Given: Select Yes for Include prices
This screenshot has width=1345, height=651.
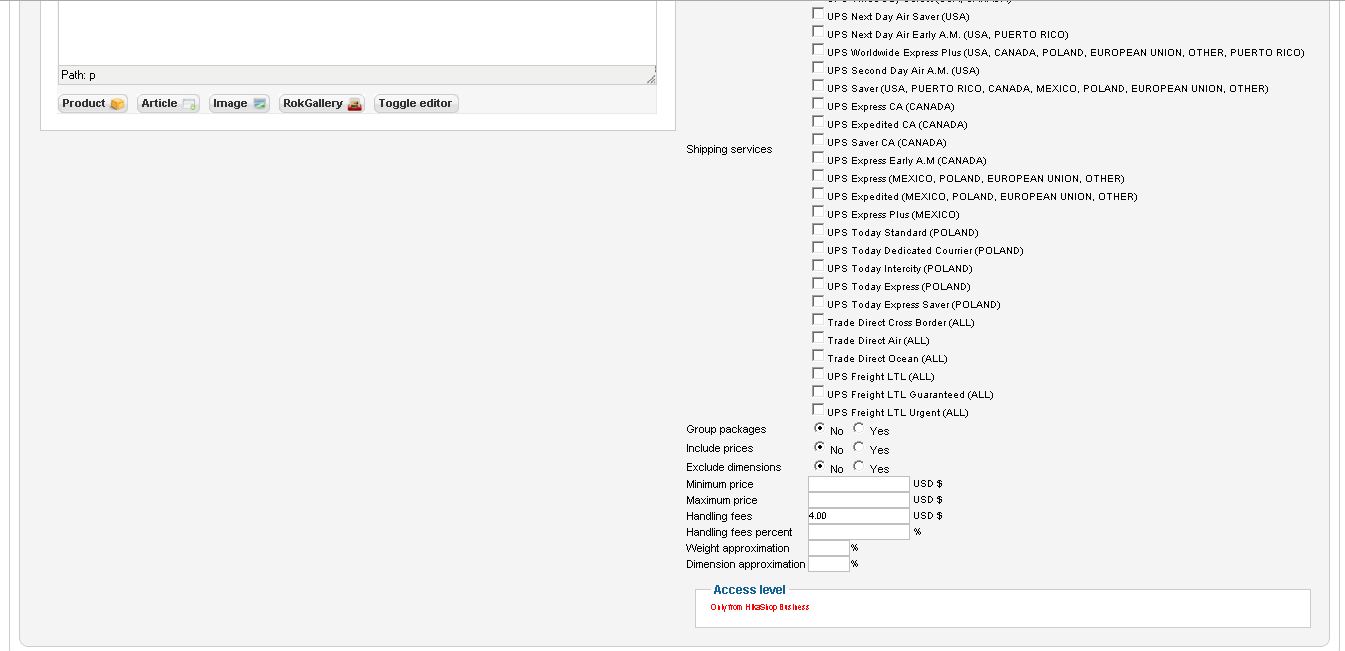Looking at the screenshot, I should pyautogui.click(x=858, y=448).
